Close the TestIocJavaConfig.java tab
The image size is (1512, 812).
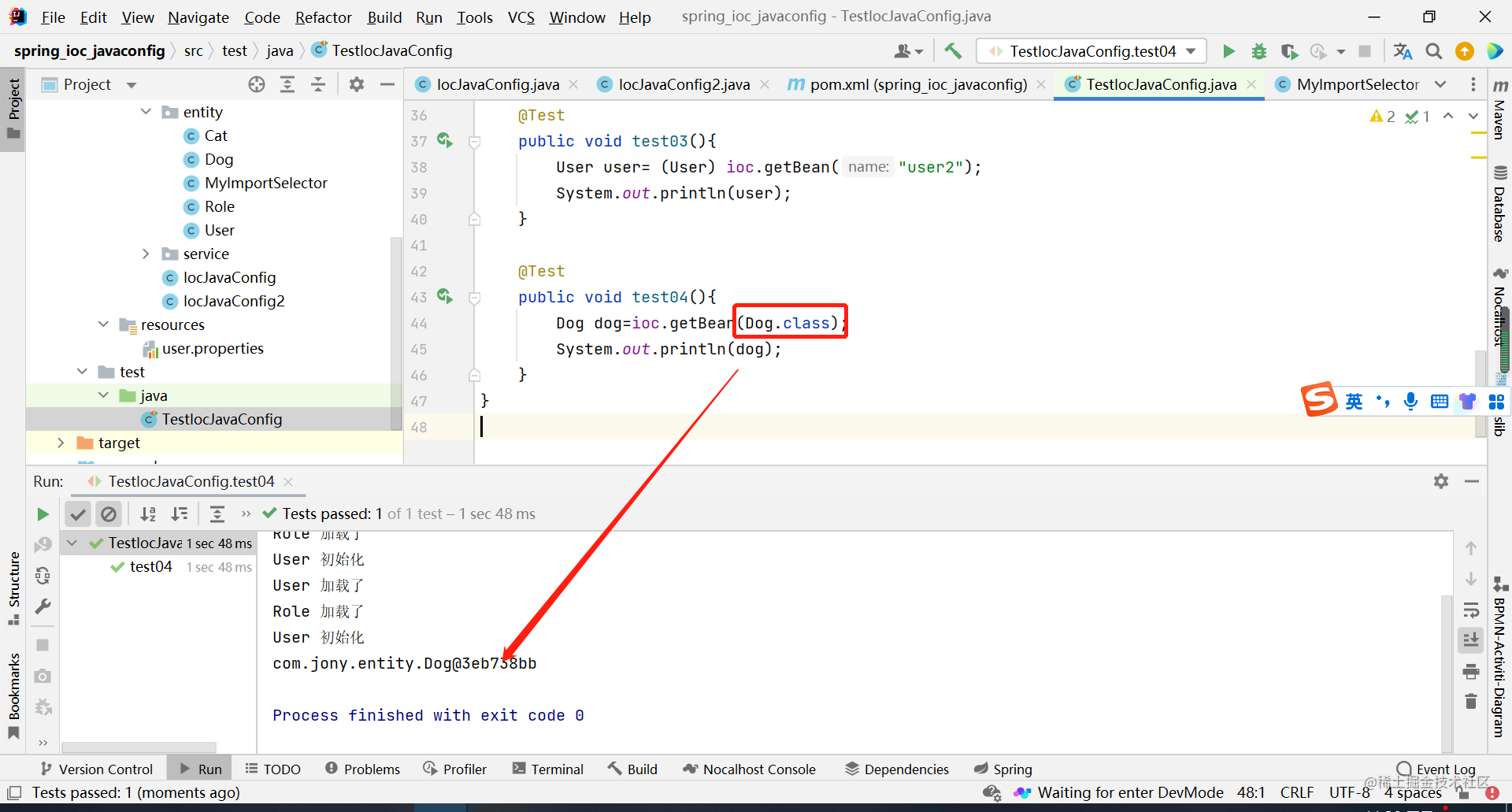1251,84
